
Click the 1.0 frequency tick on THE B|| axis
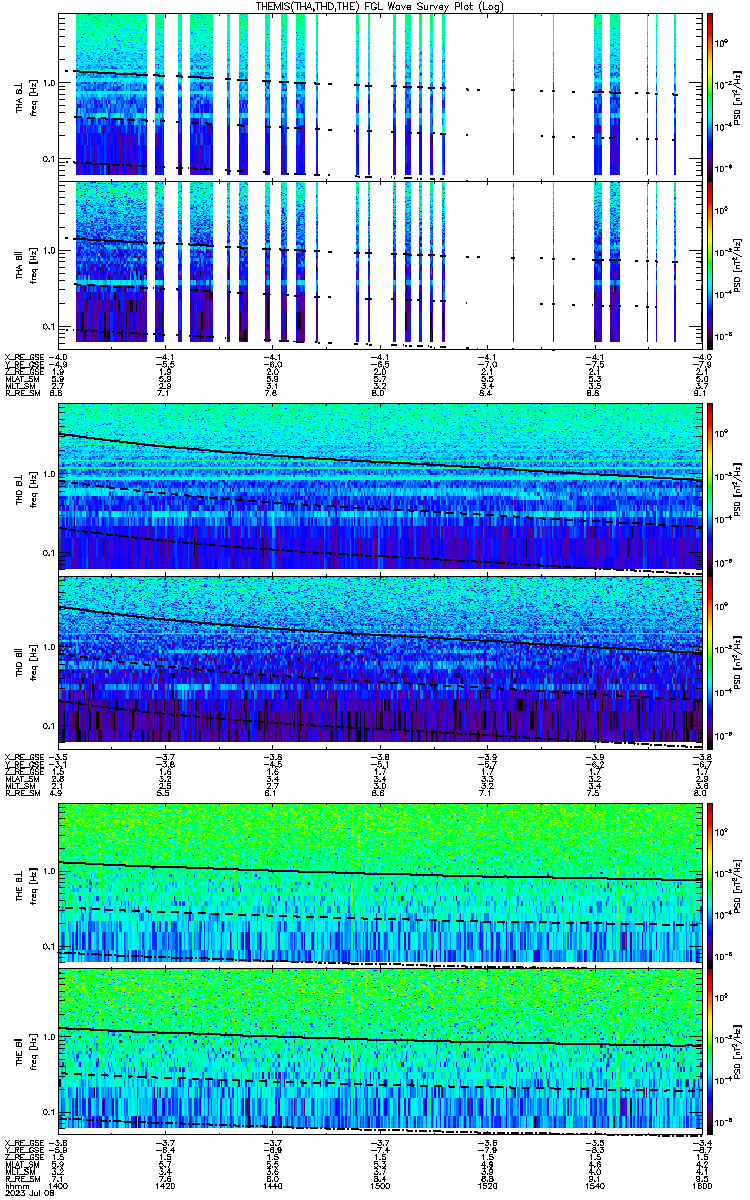click(50, 1038)
